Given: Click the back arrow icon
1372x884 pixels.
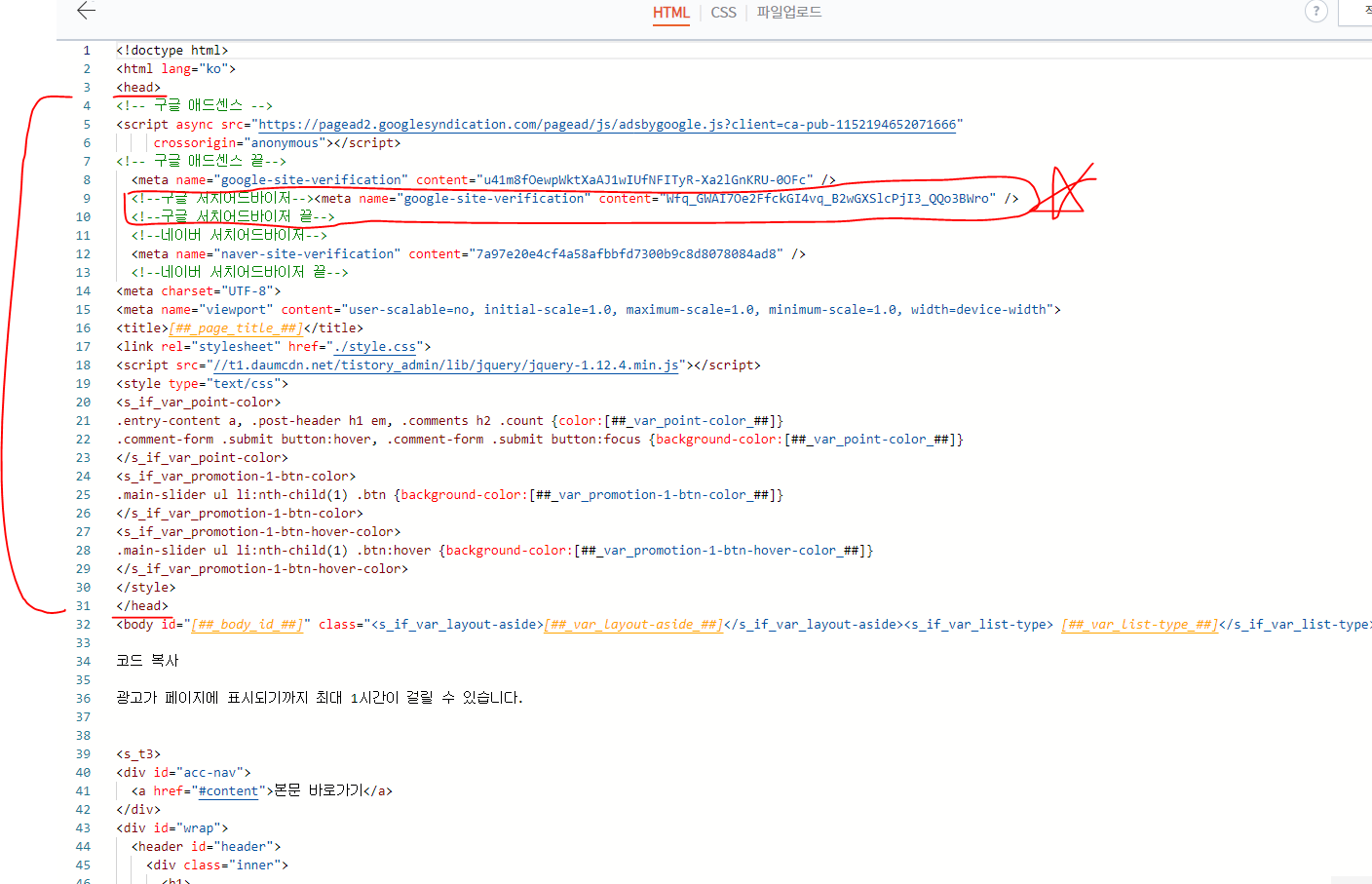Looking at the screenshot, I should pyautogui.click(x=87, y=11).
